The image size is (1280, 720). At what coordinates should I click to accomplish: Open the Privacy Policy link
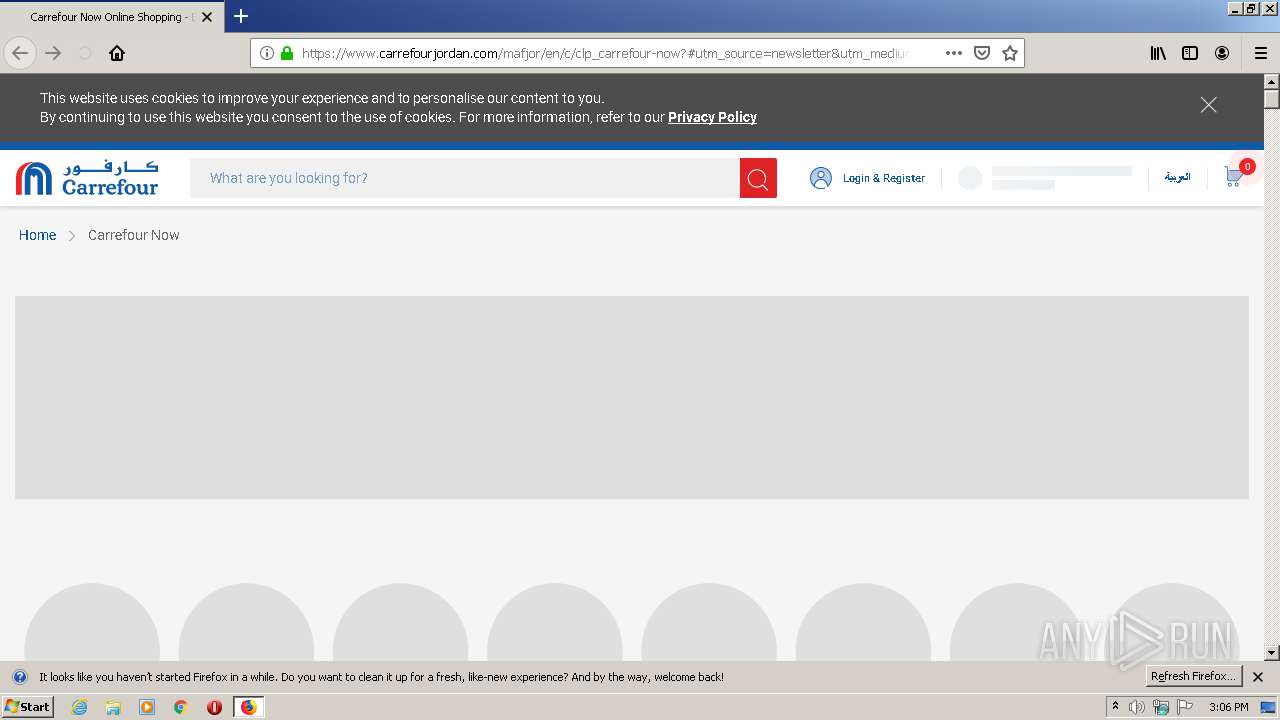pyautogui.click(x=712, y=117)
